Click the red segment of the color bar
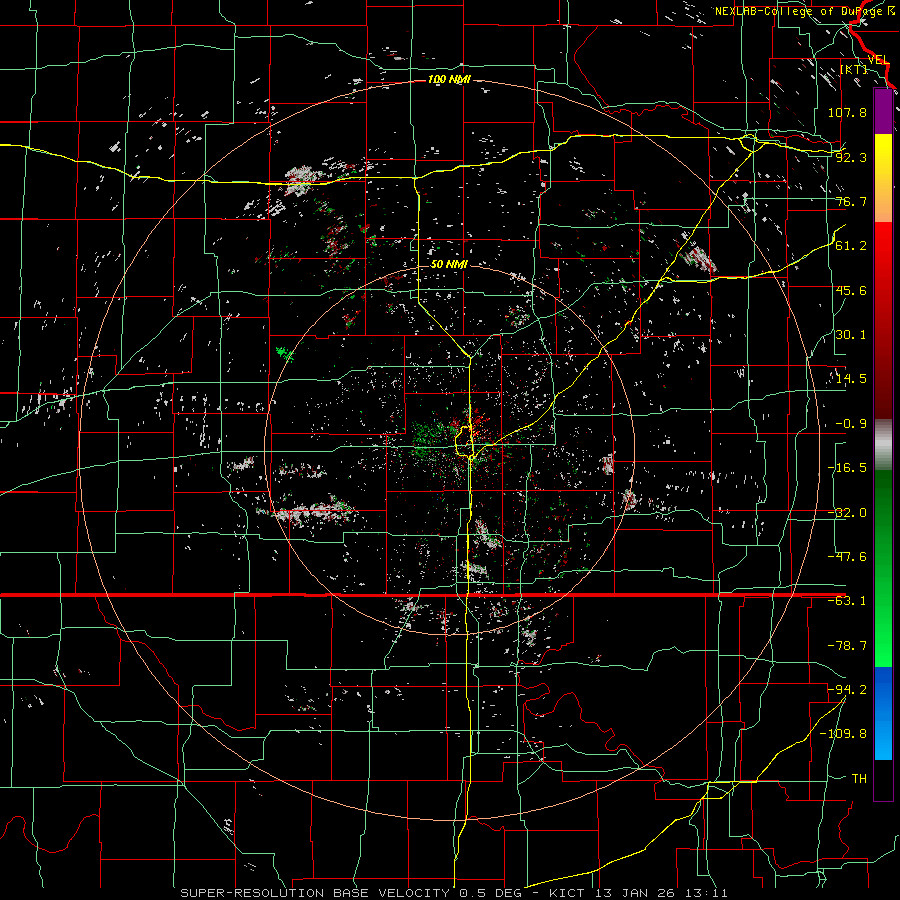The height and width of the screenshot is (900, 900). click(x=883, y=320)
